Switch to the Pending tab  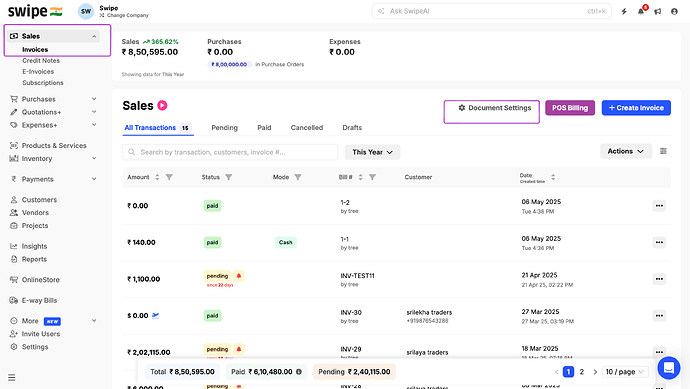pos(224,128)
